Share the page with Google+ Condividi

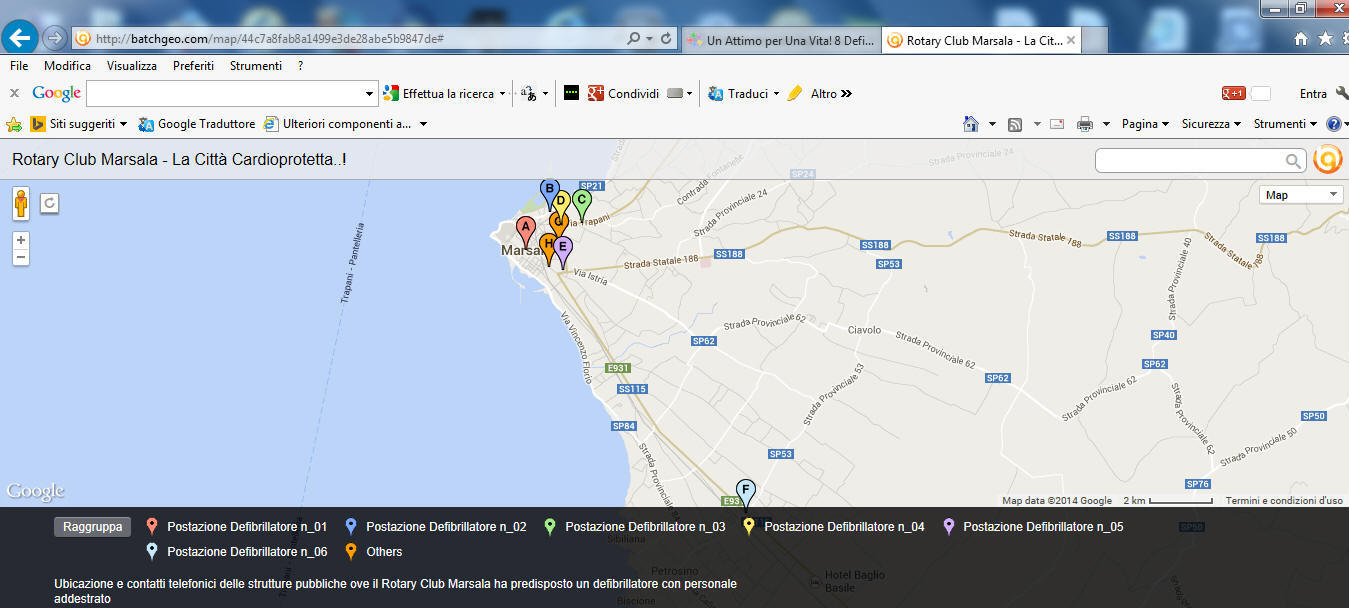tap(623, 93)
